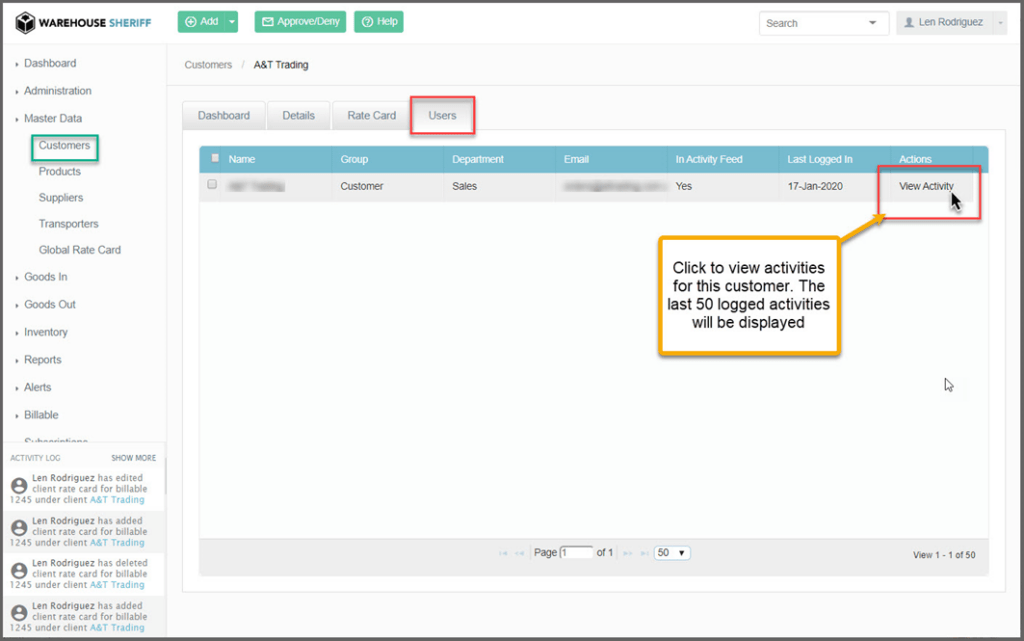Select the header checkbox in the users table

point(215,159)
